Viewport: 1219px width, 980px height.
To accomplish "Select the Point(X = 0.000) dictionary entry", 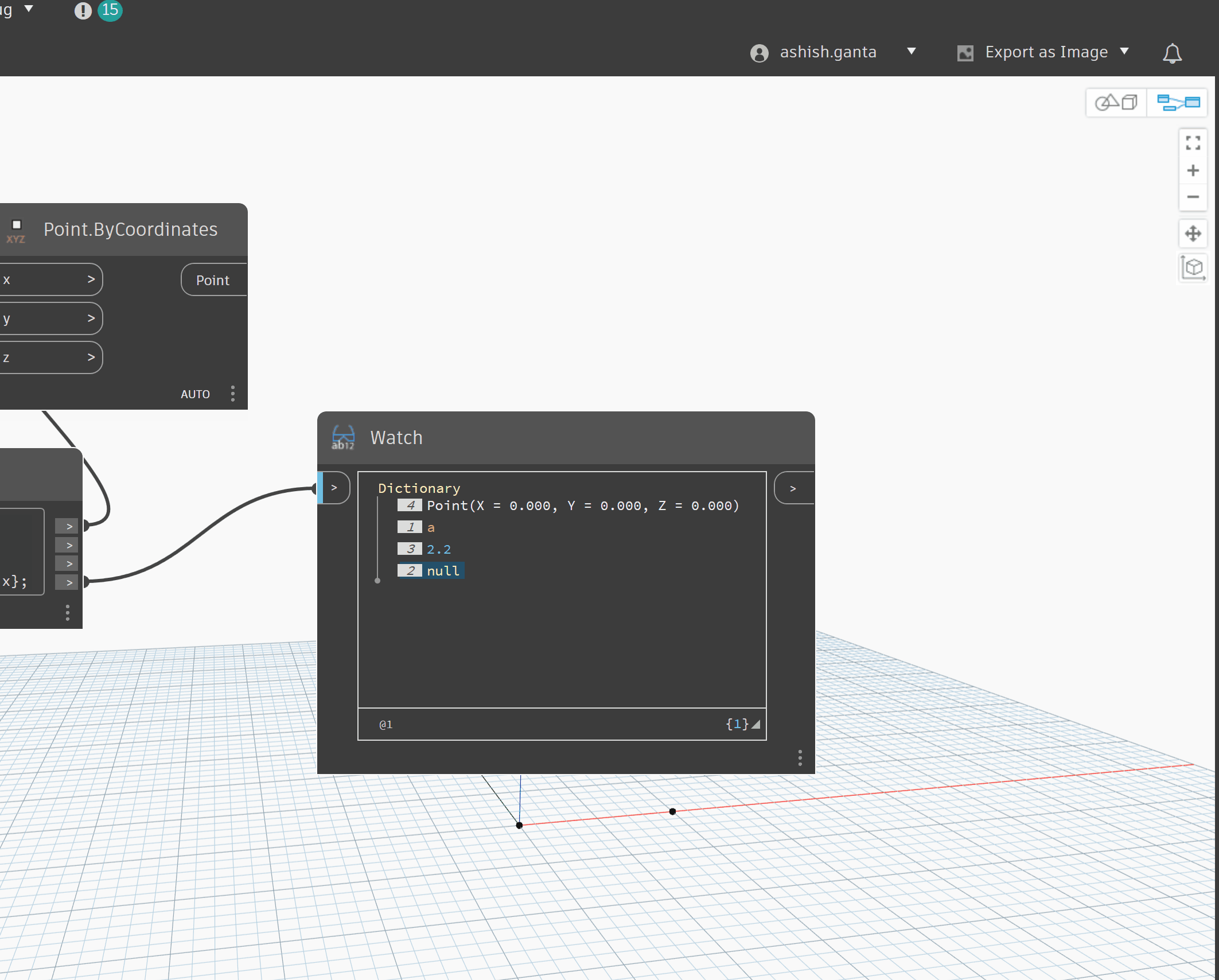I will (583, 505).
